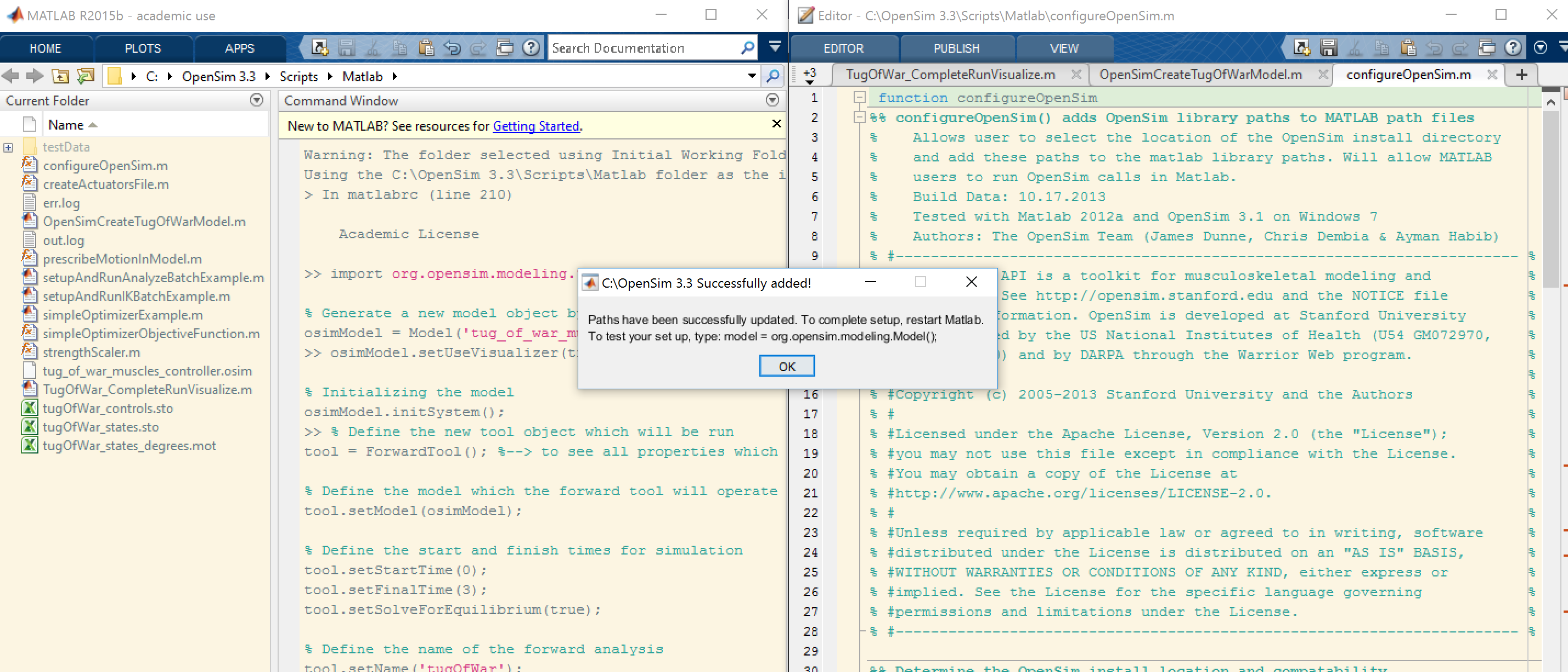Open Command Window panel actions menu
This screenshot has width=1568, height=672.
coord(772,100)
